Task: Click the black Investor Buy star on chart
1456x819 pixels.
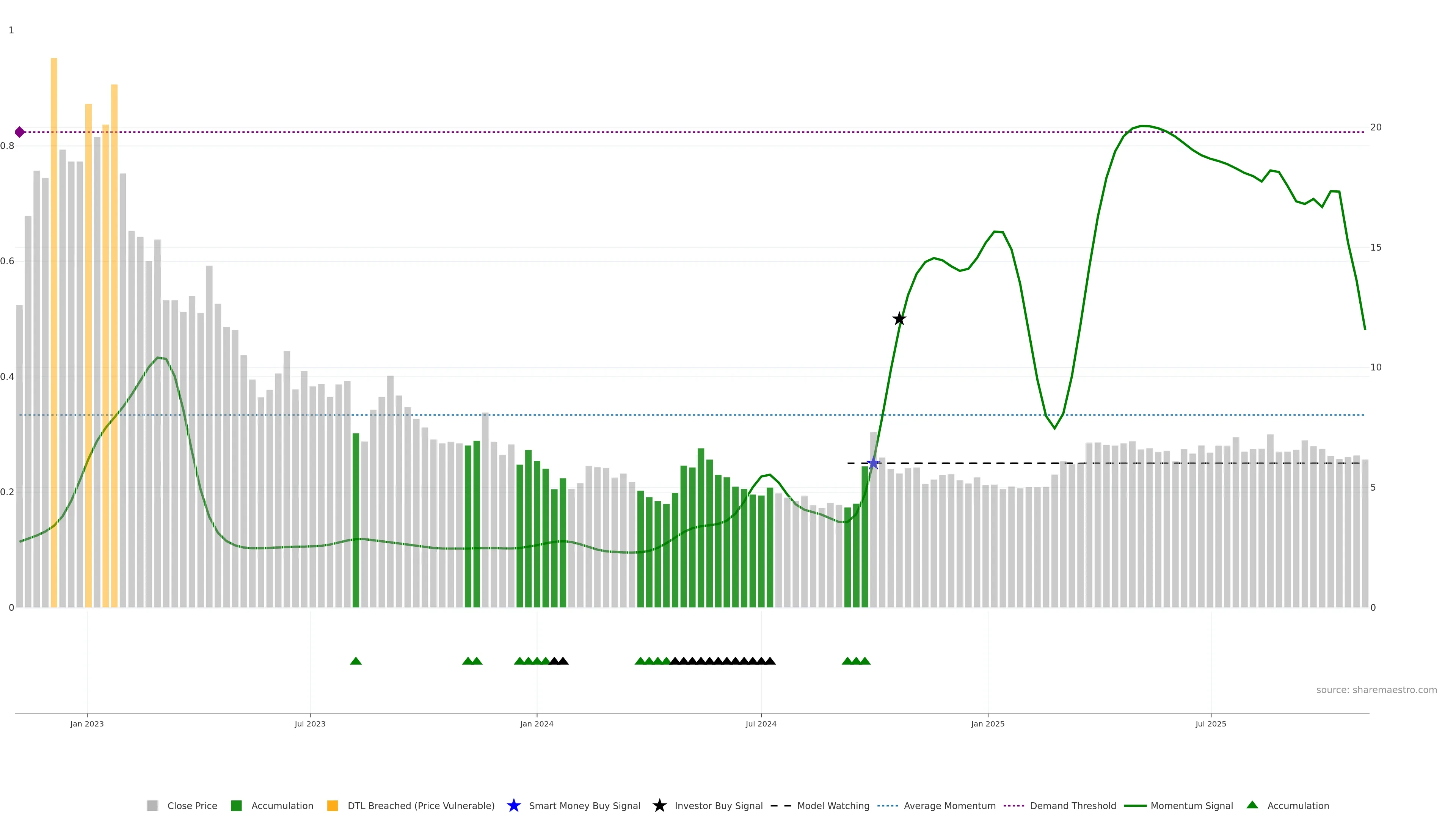Action: pyautogui.click(x=899, y=319)
